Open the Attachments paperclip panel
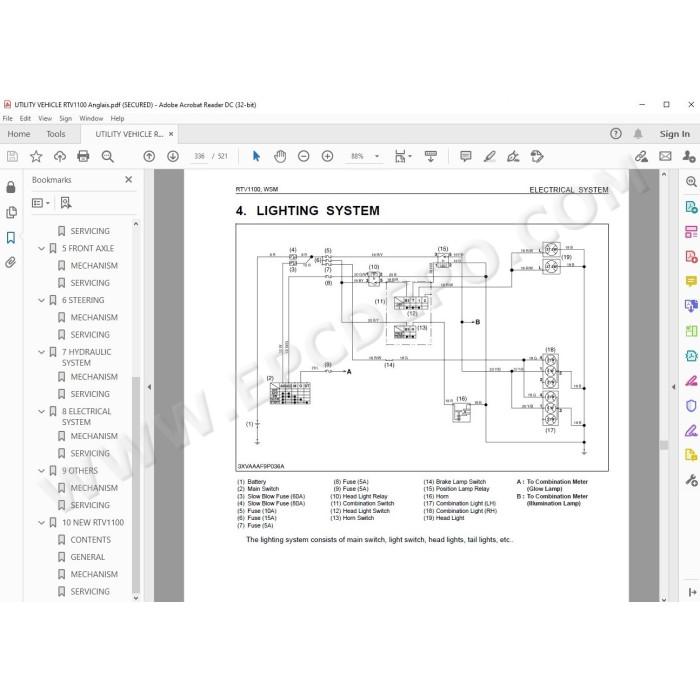 pyautogui.click(x=11, y=262)
